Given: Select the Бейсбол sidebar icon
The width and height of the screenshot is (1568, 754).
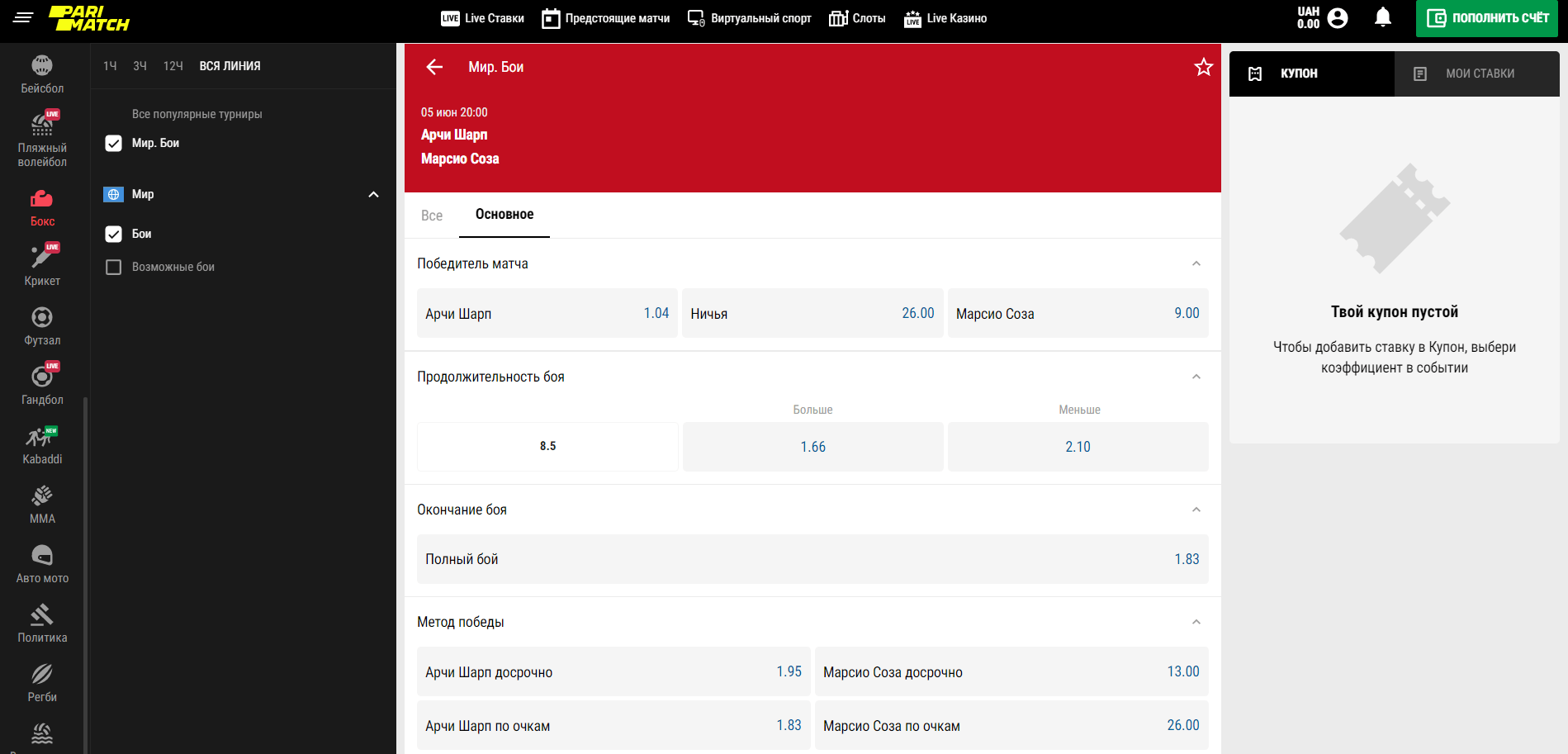Looking at the screenshot, I should (42, 74).
